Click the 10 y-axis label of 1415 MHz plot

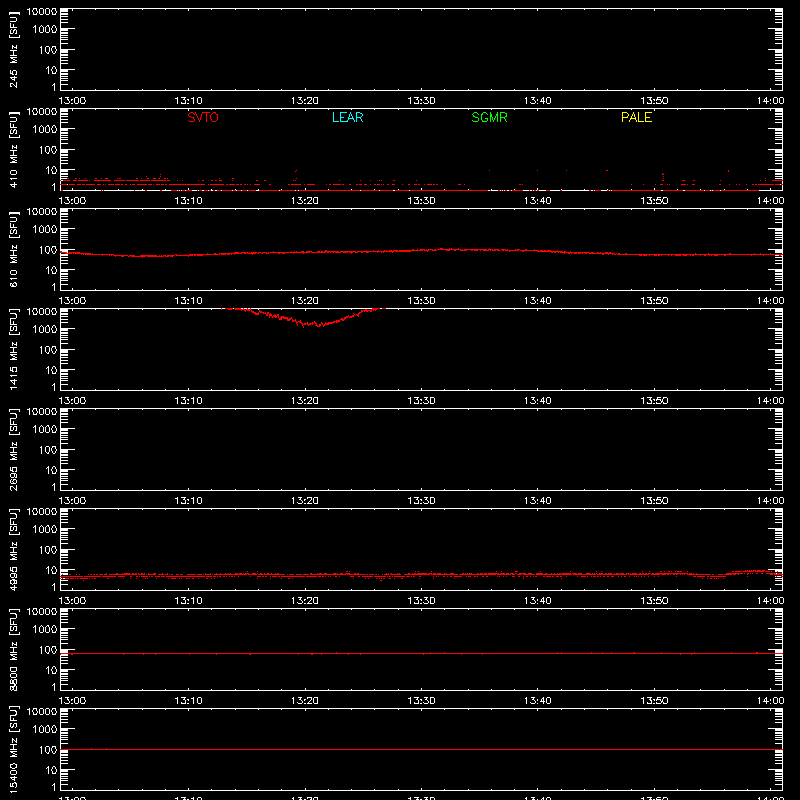(51, 370)
